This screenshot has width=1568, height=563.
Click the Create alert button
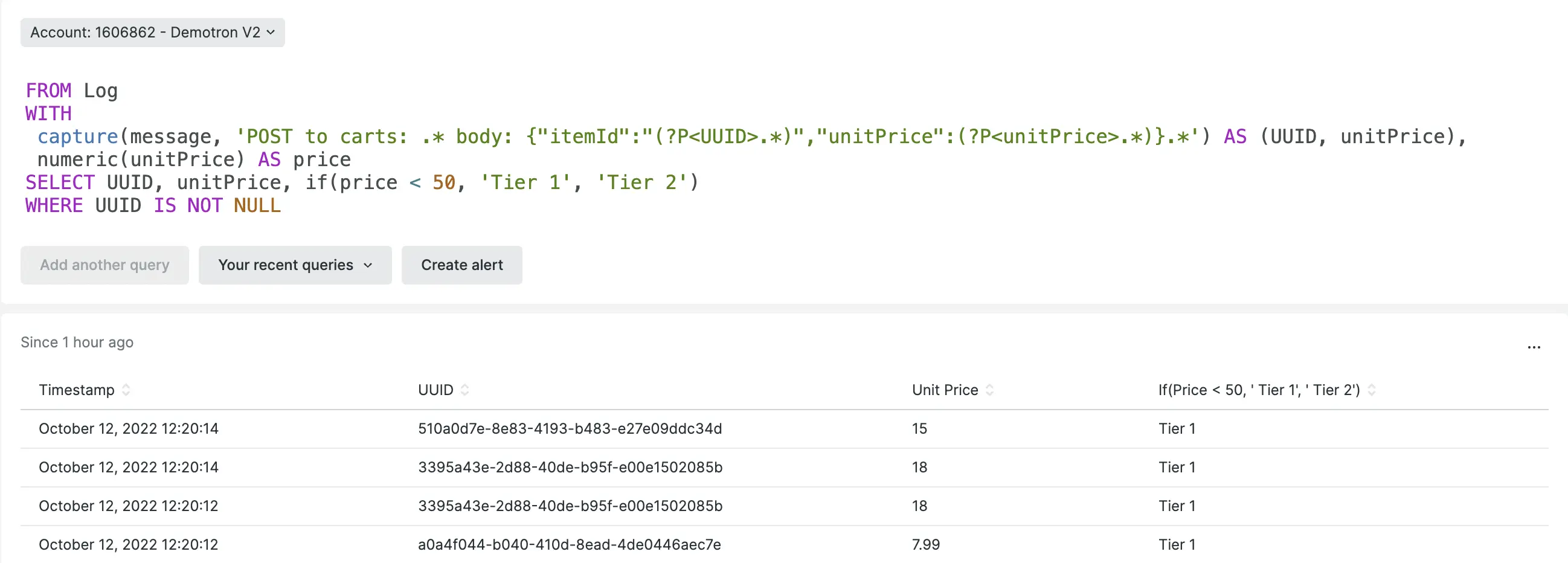461,265
